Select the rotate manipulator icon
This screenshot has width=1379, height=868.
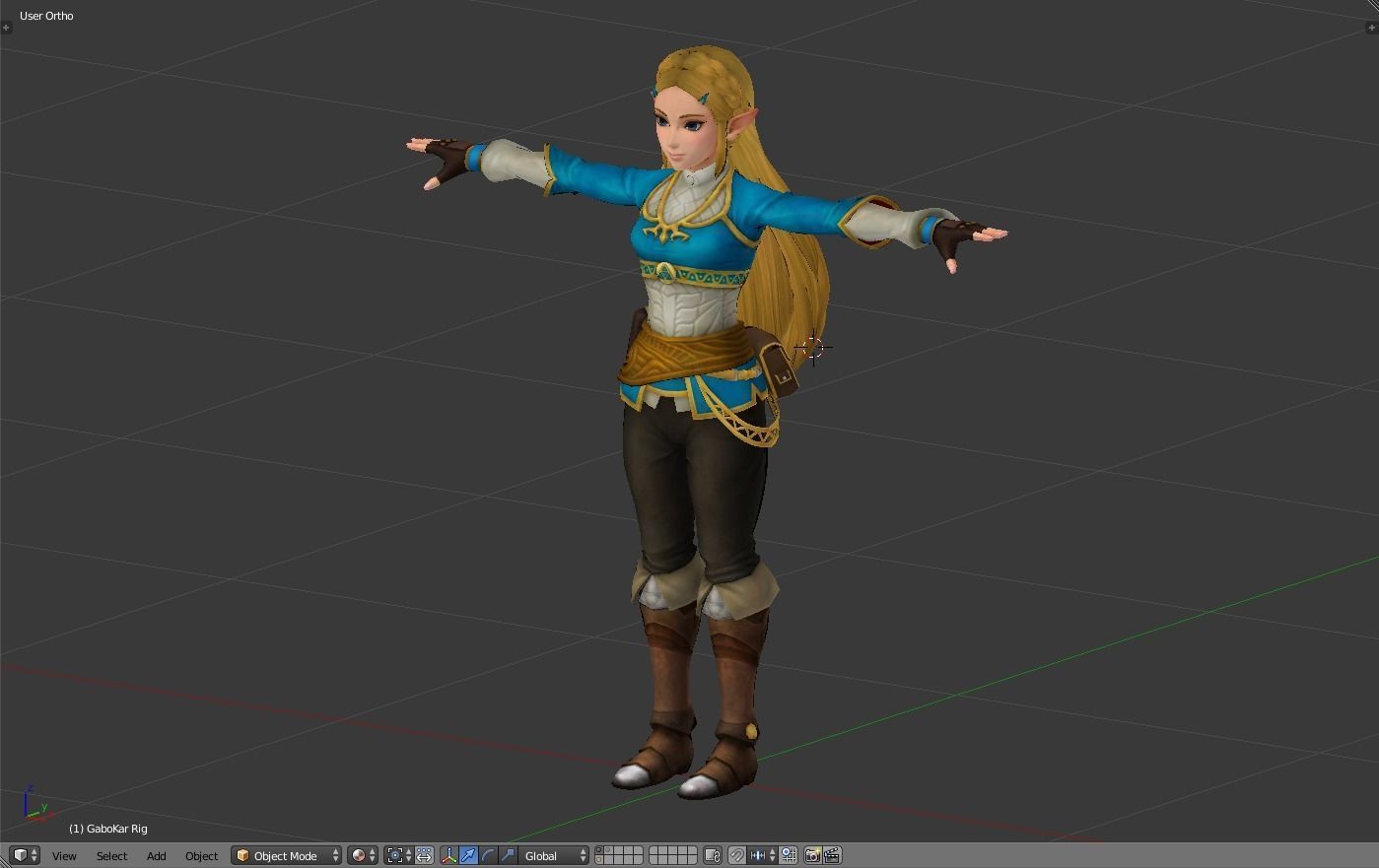pyautogui.click(x=487, y=854)
